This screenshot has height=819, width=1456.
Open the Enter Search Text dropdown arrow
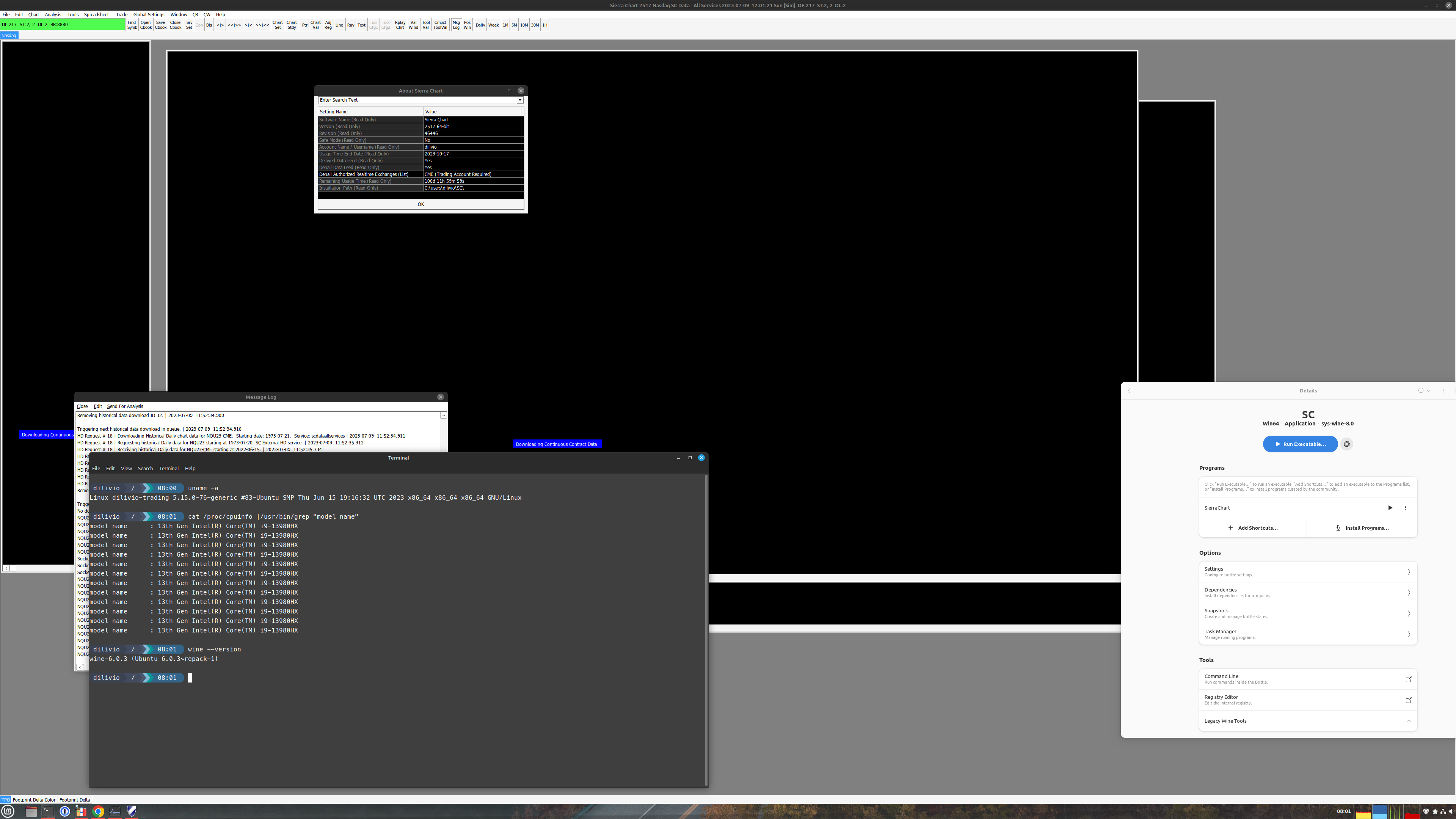coord(519,100)
